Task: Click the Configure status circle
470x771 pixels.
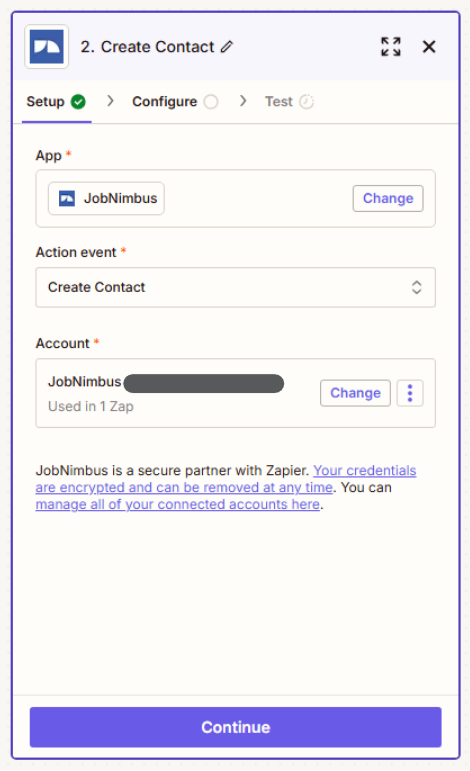Action: (x=211, y=102)
